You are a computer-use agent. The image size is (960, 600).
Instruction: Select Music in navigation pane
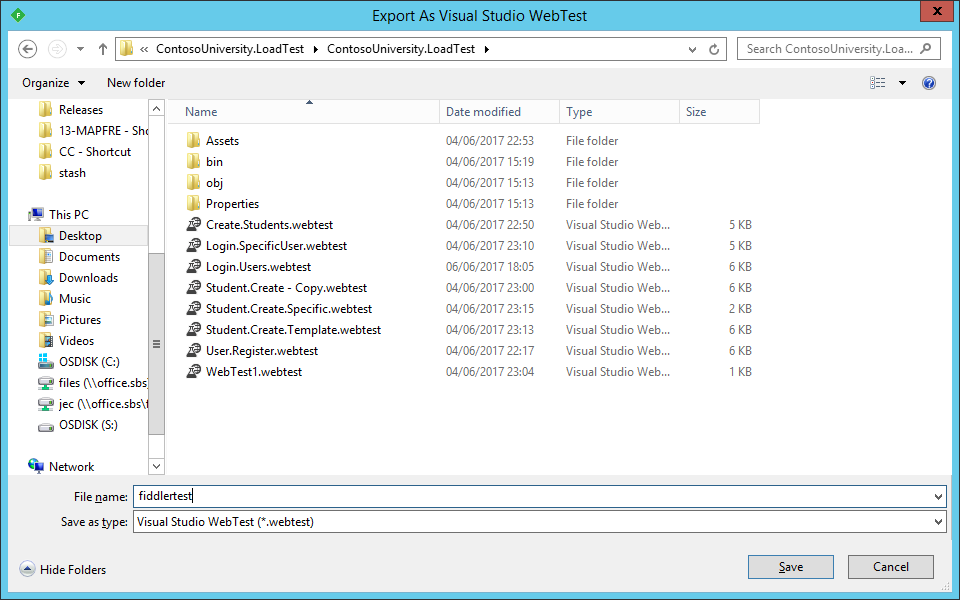(x=65, y=299)
